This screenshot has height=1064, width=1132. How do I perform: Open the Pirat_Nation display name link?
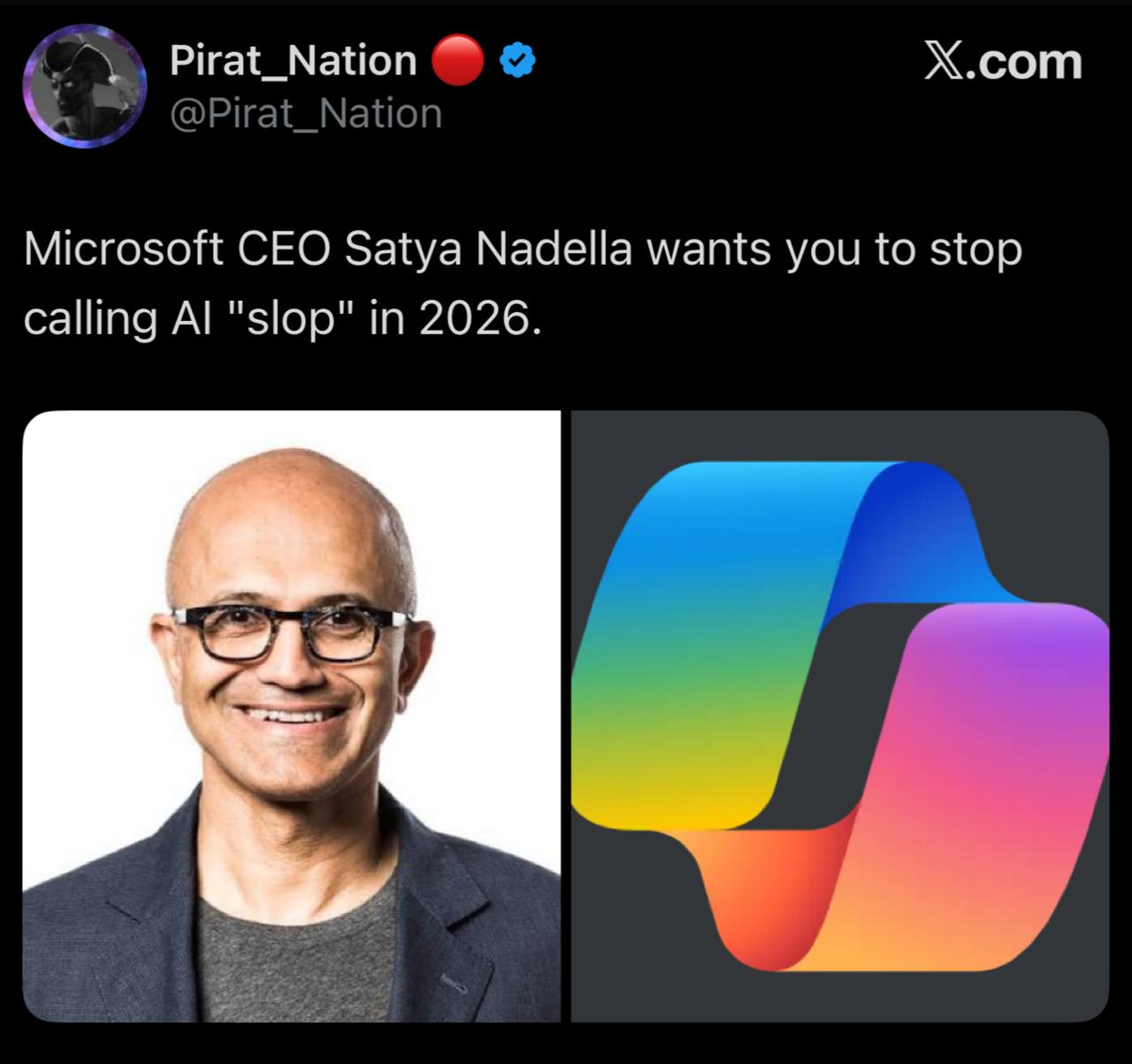[x=293, y=61]
